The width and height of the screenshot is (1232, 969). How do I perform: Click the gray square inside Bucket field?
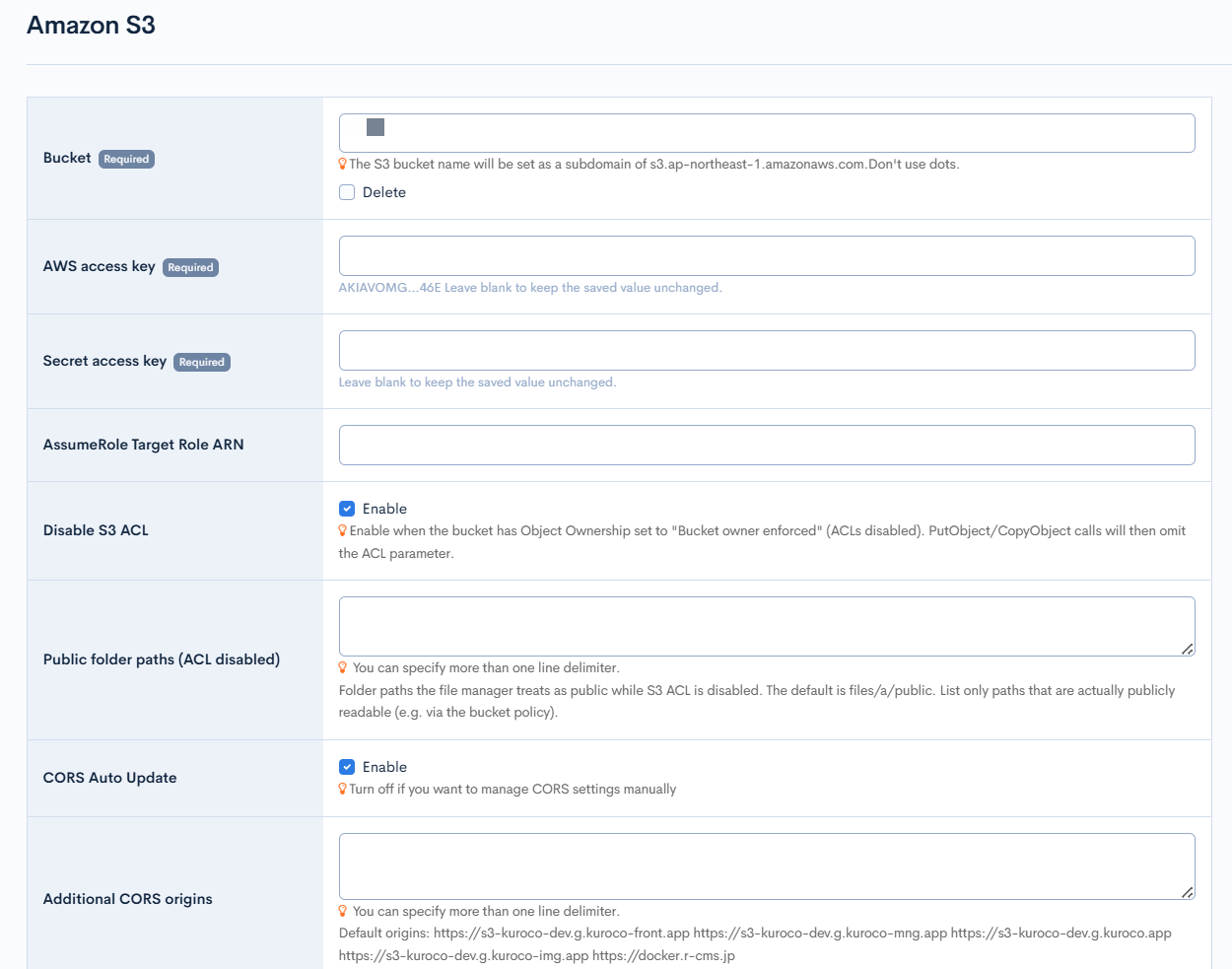pos(376,127)
